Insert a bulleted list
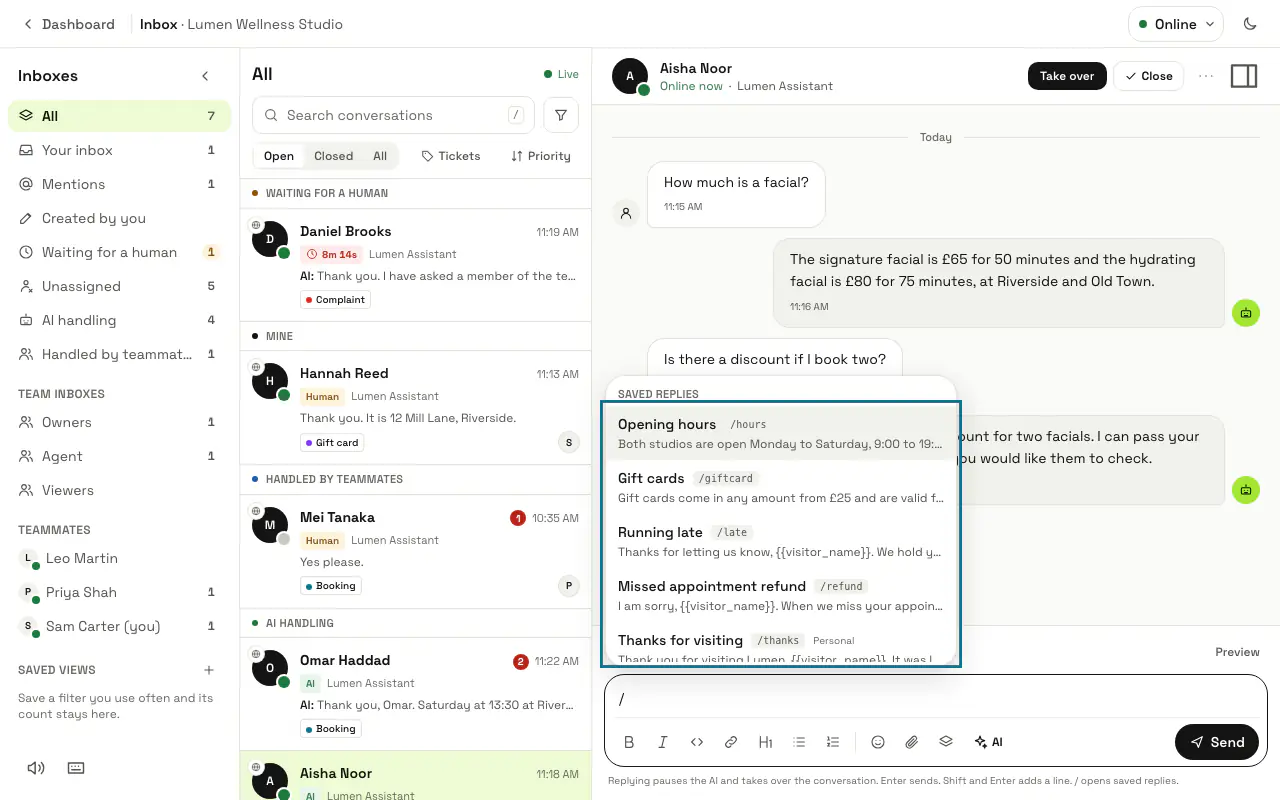 (799, 742)
